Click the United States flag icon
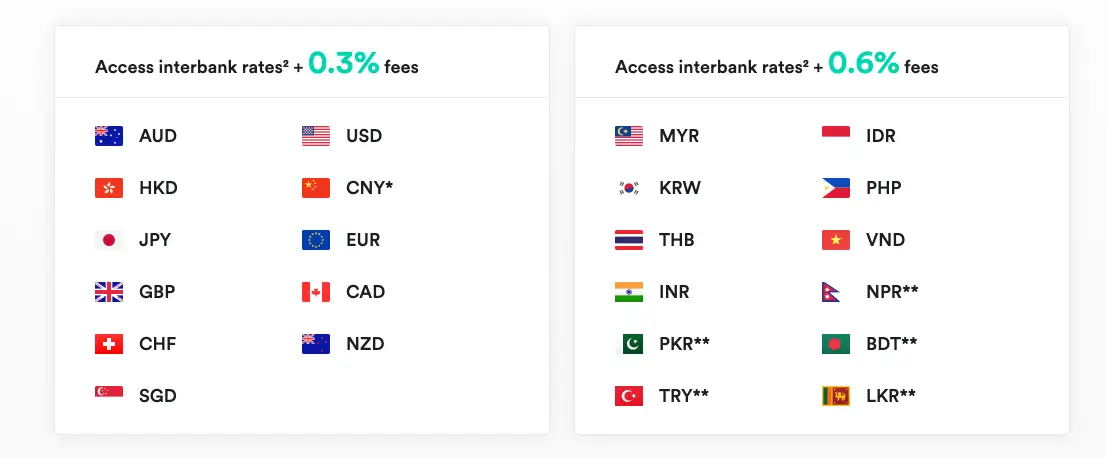Viewport: 1106px width, 457px height. point(315,135)
